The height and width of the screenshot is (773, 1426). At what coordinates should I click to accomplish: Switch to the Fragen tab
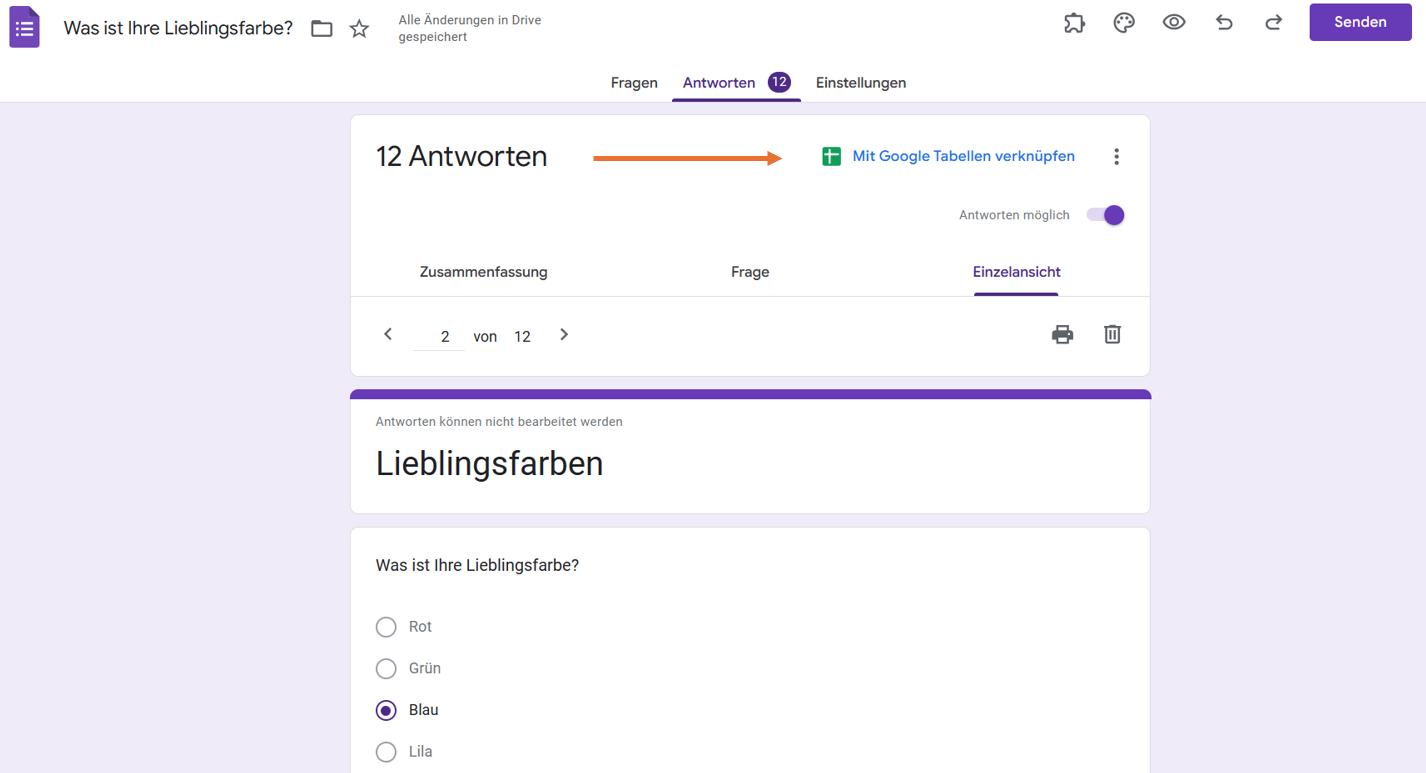tap(634, 83)
